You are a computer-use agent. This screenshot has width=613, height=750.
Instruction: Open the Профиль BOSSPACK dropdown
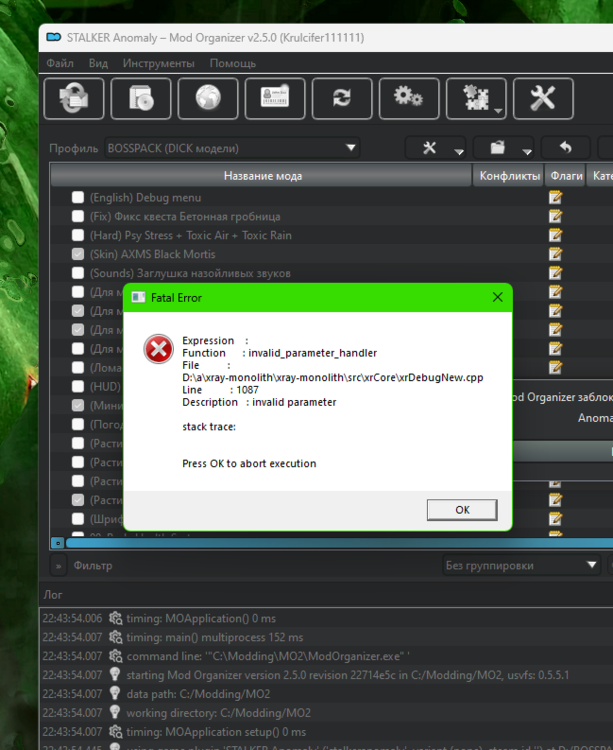point(232,149)
